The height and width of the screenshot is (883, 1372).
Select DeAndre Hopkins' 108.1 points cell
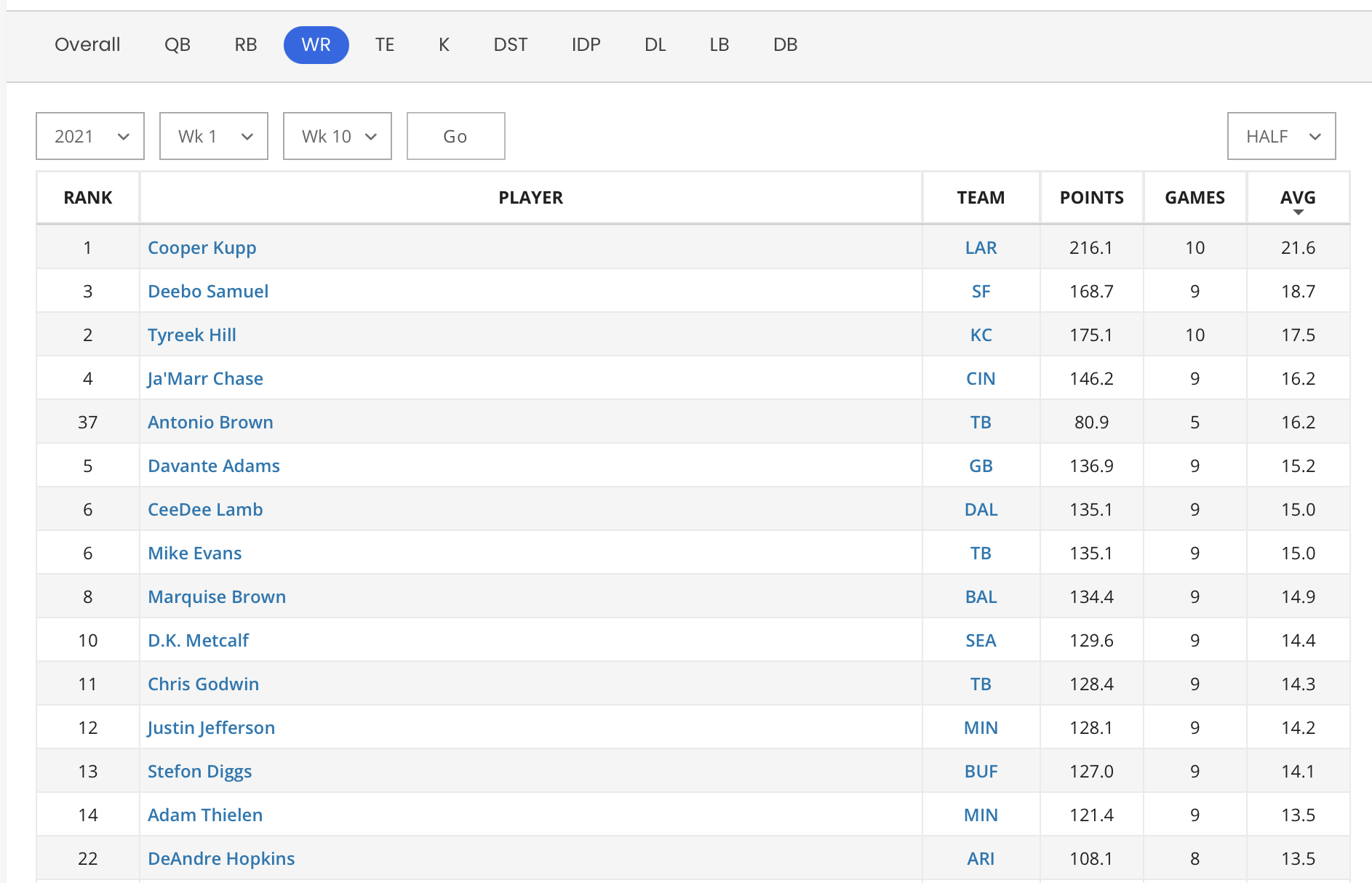(1092, 859)
